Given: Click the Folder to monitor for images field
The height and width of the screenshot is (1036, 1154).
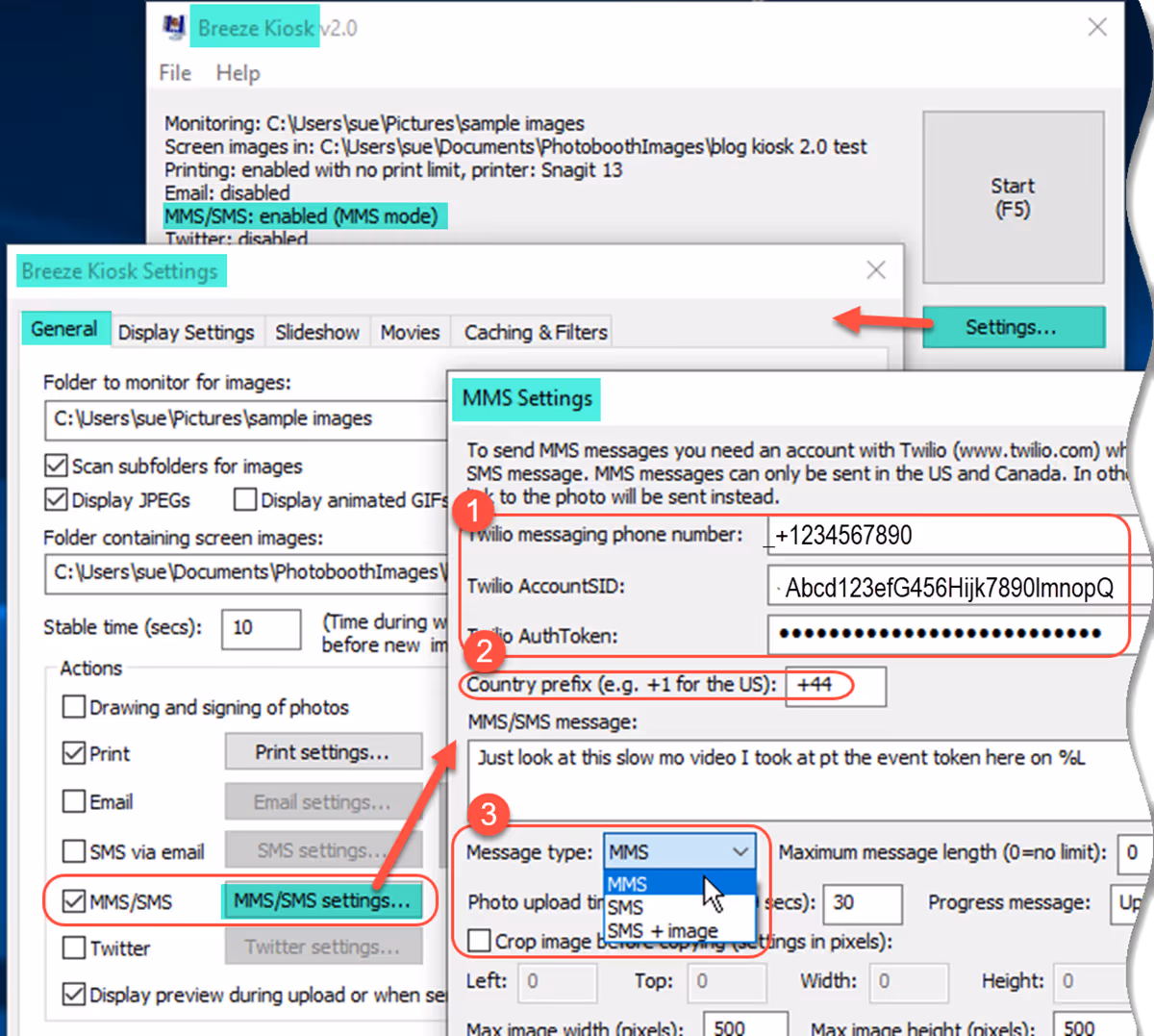Looking at the screenshot, I should tap(246, 419).
